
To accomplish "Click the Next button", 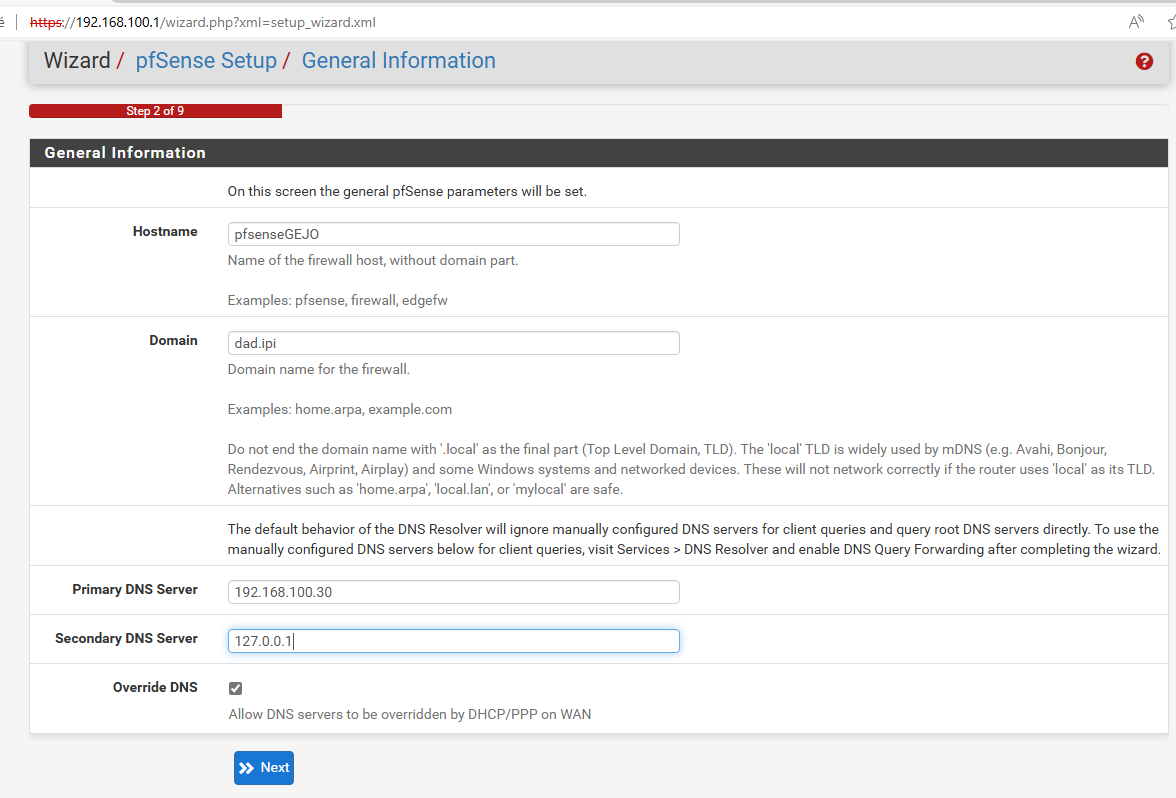I will [x=264, y=768].
